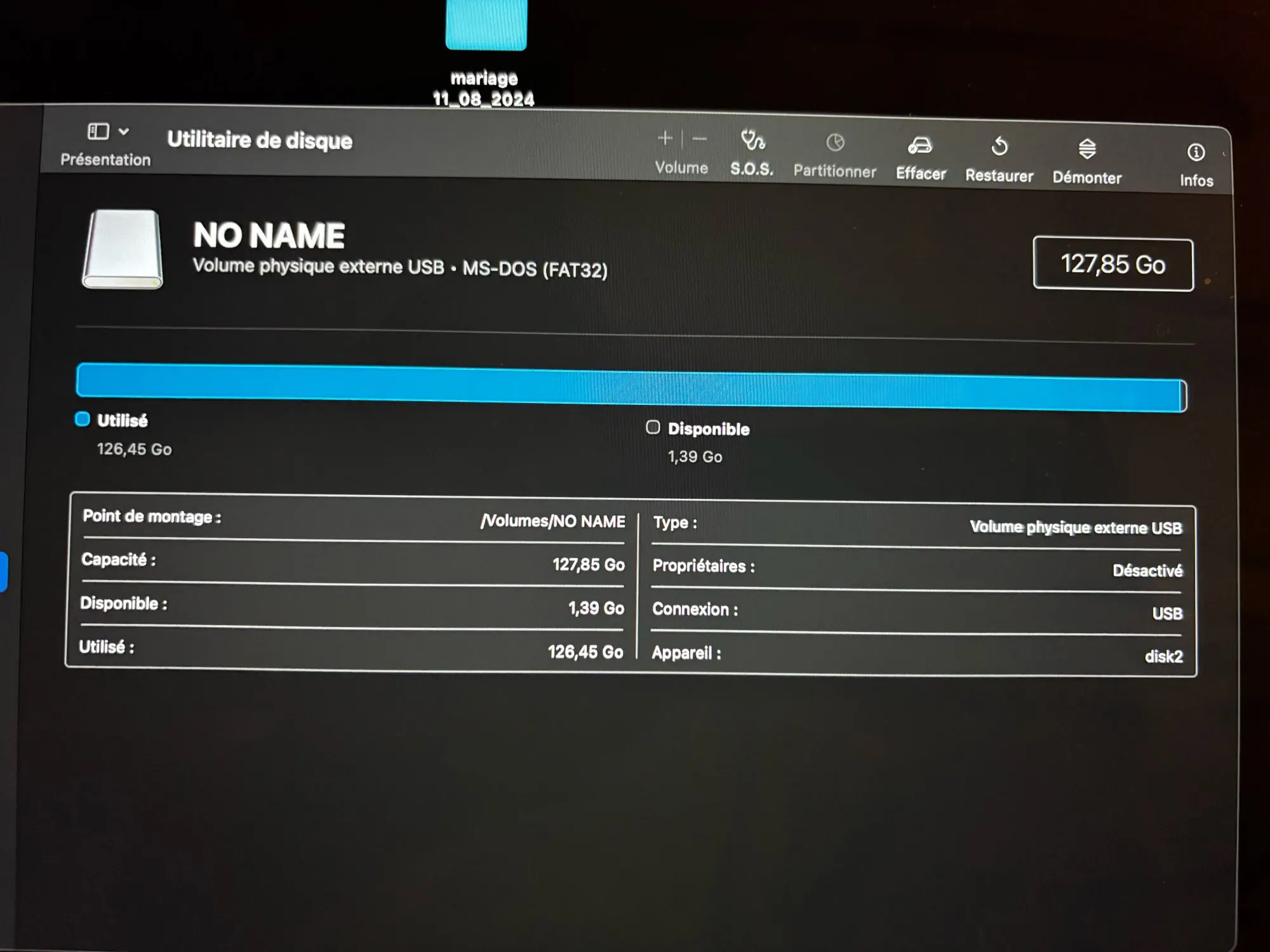Click the empty Disponible legend marker
The width and height of the screenshot is (1270, 952).
[x=653, y=427]
